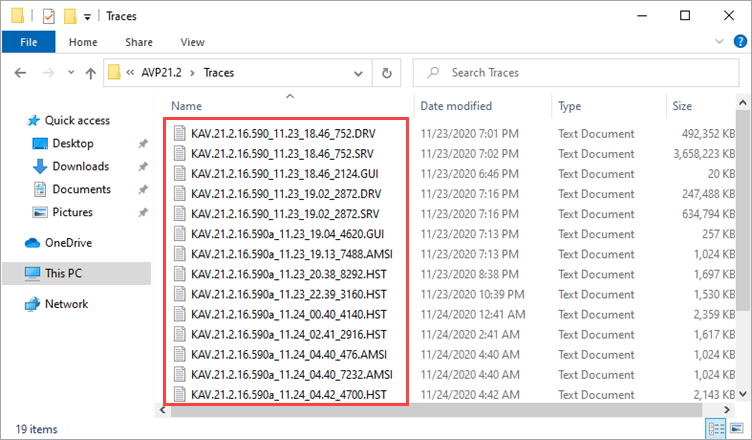Open the address bar history dropdown

[358, 73]
